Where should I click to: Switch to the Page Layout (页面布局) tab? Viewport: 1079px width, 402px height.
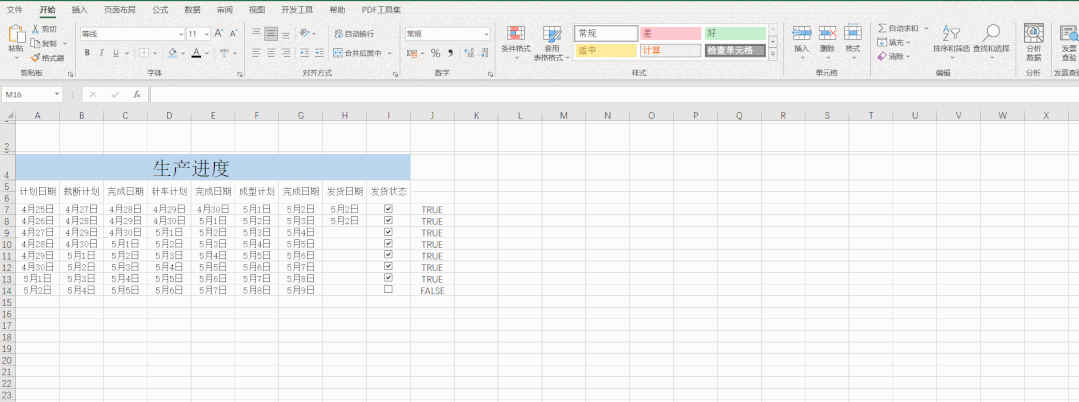(x=120, y=10)
